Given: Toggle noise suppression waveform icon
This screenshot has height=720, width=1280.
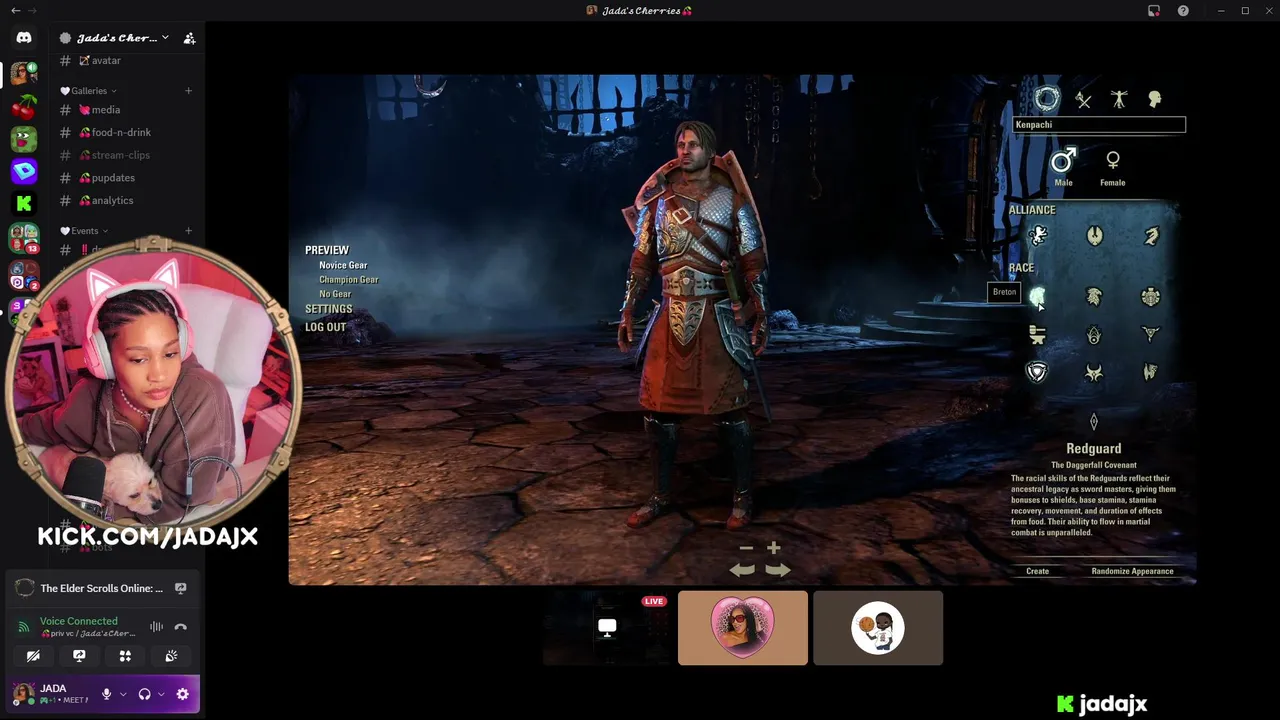Looking at the screenshot, I should [157, 627].
